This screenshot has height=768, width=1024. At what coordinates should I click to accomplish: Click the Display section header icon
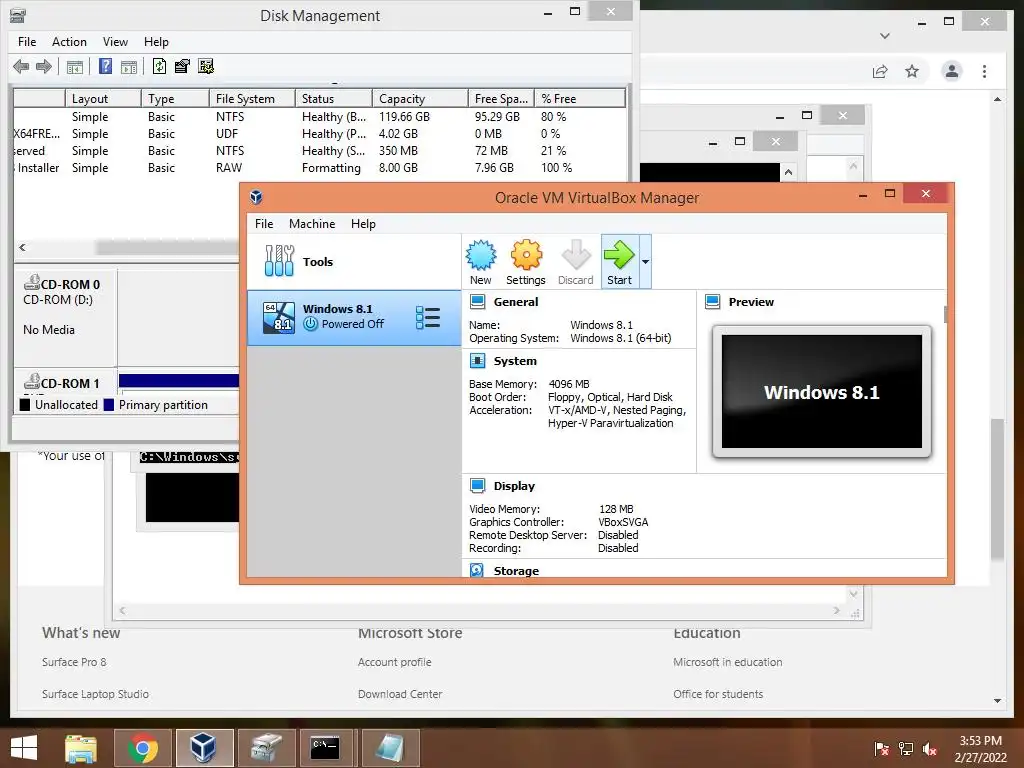pyautogui.click(x=478, y=486)
